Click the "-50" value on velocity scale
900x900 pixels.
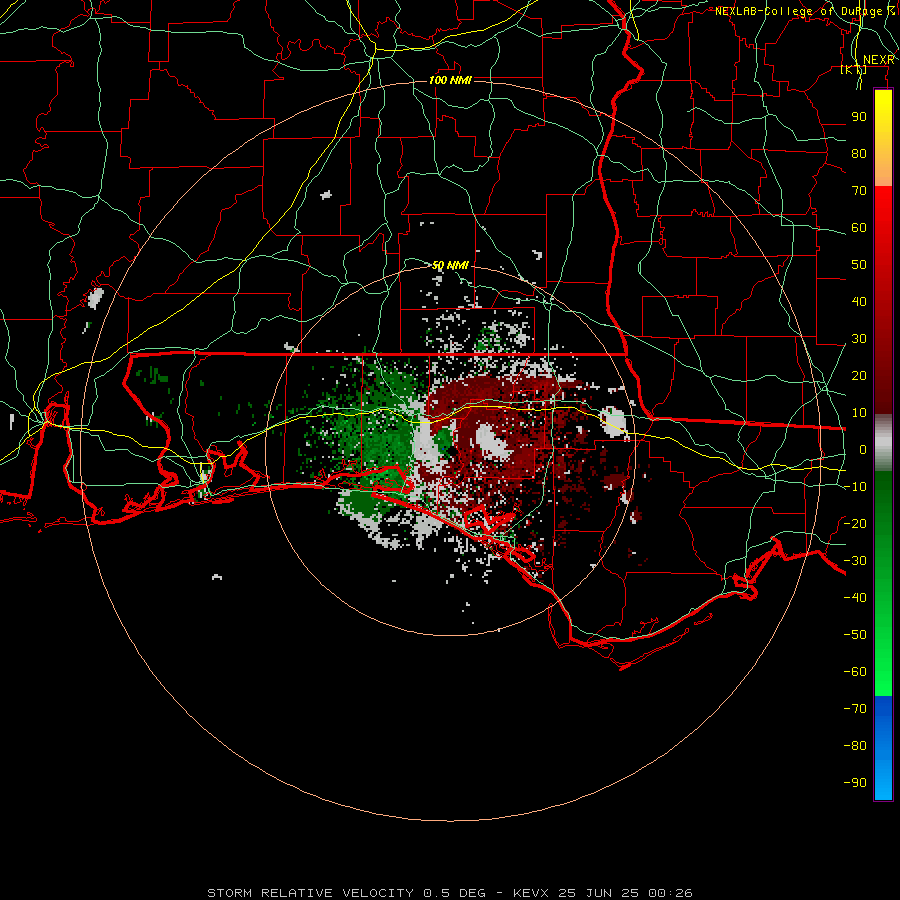click(855, 635)
